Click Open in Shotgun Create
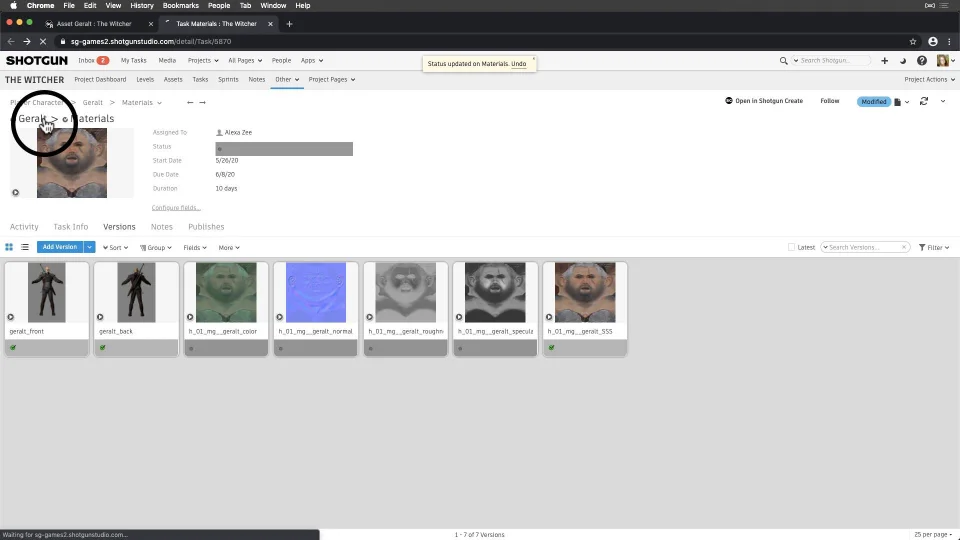Viewport: 960px width, 540px height. (763, 101)
